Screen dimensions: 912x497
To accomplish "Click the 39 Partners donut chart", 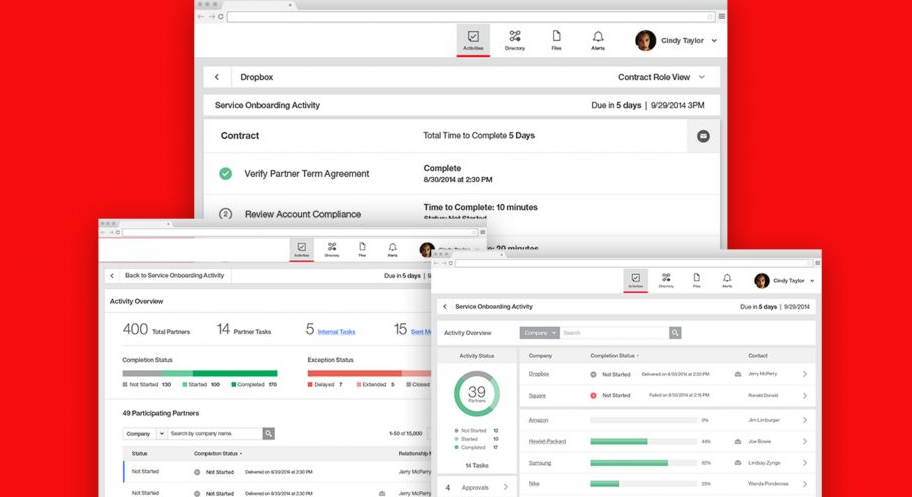I will tap(476, 394).
